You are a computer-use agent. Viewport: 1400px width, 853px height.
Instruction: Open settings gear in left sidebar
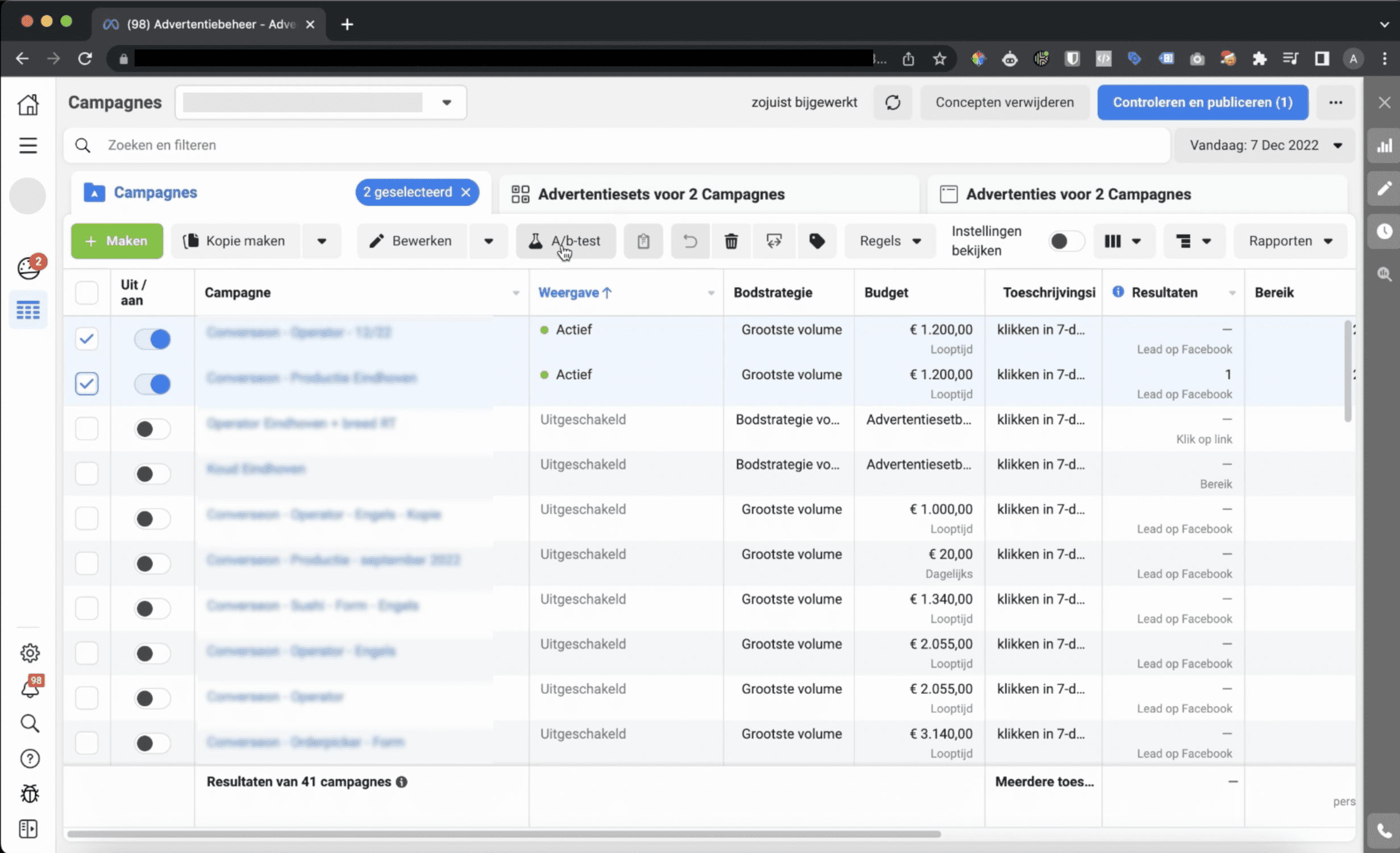pyautogui.click(x=30, y=653)
